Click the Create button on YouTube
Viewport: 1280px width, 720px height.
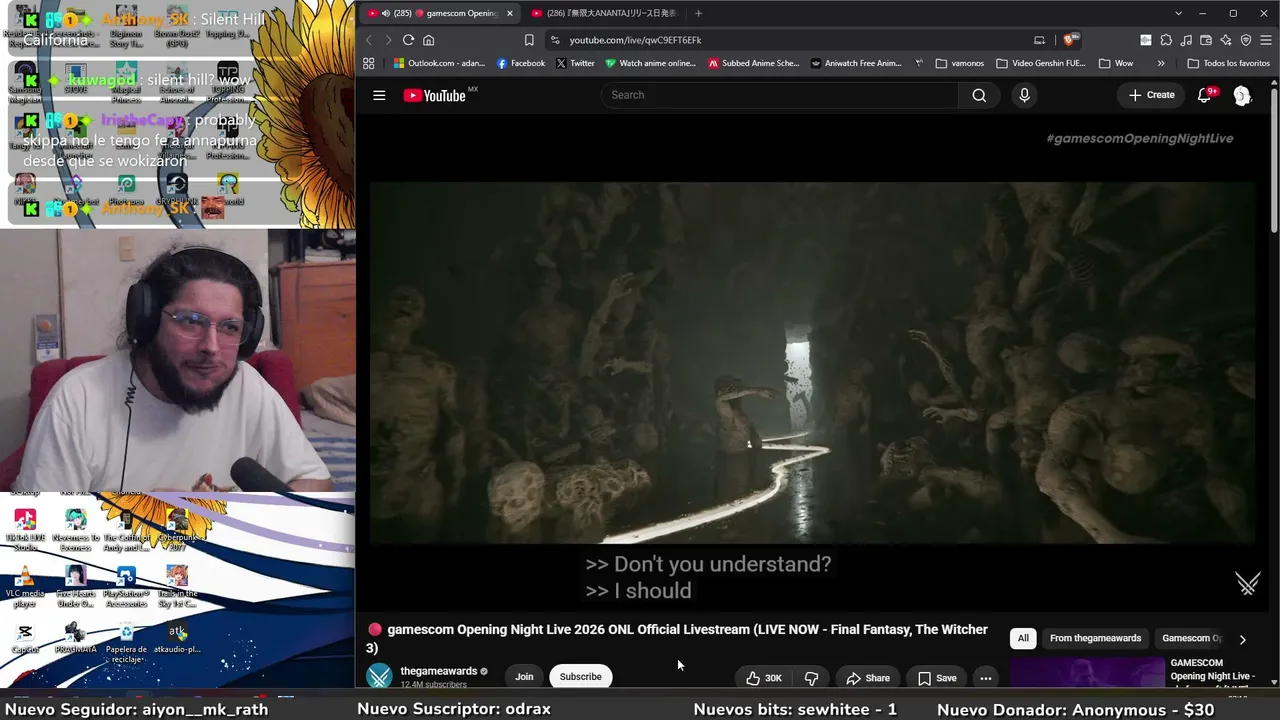(1151, 95)
